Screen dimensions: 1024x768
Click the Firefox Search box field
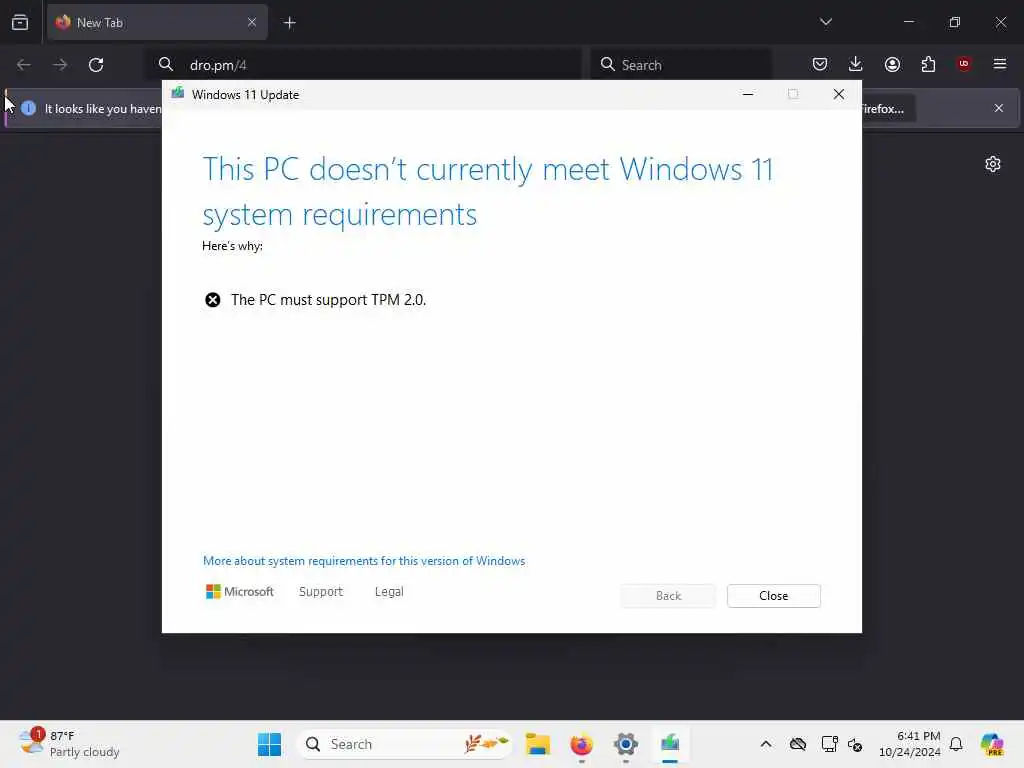click(x=681, y=65)
